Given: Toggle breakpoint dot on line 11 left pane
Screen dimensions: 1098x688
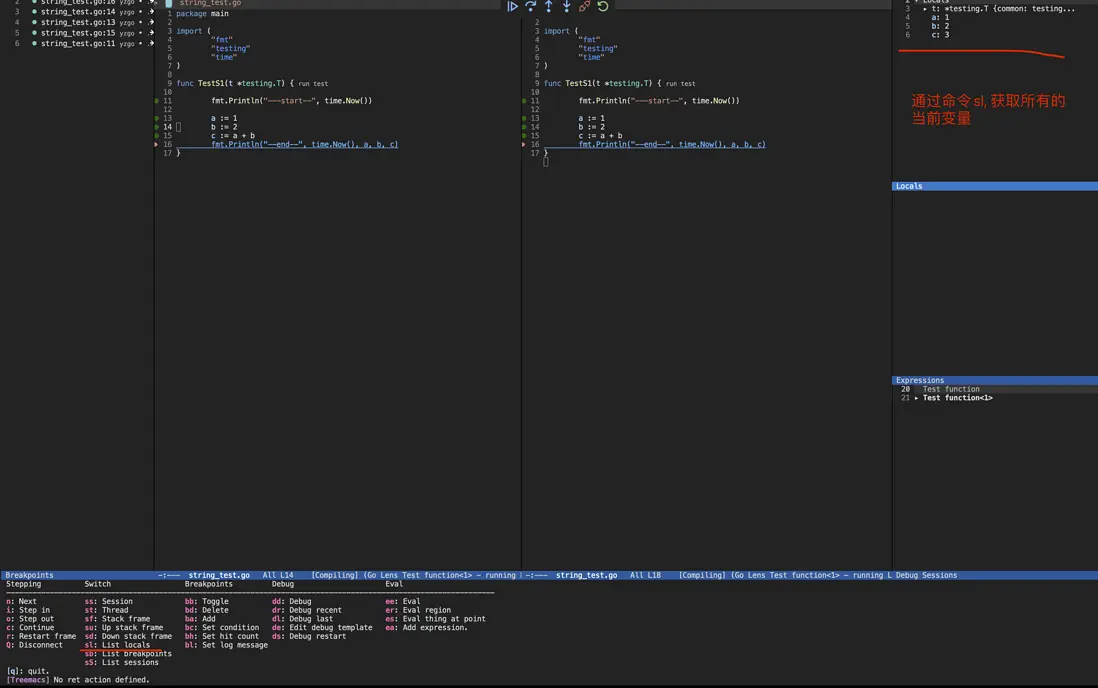Looking at the screenshot, I should [157, 101].
